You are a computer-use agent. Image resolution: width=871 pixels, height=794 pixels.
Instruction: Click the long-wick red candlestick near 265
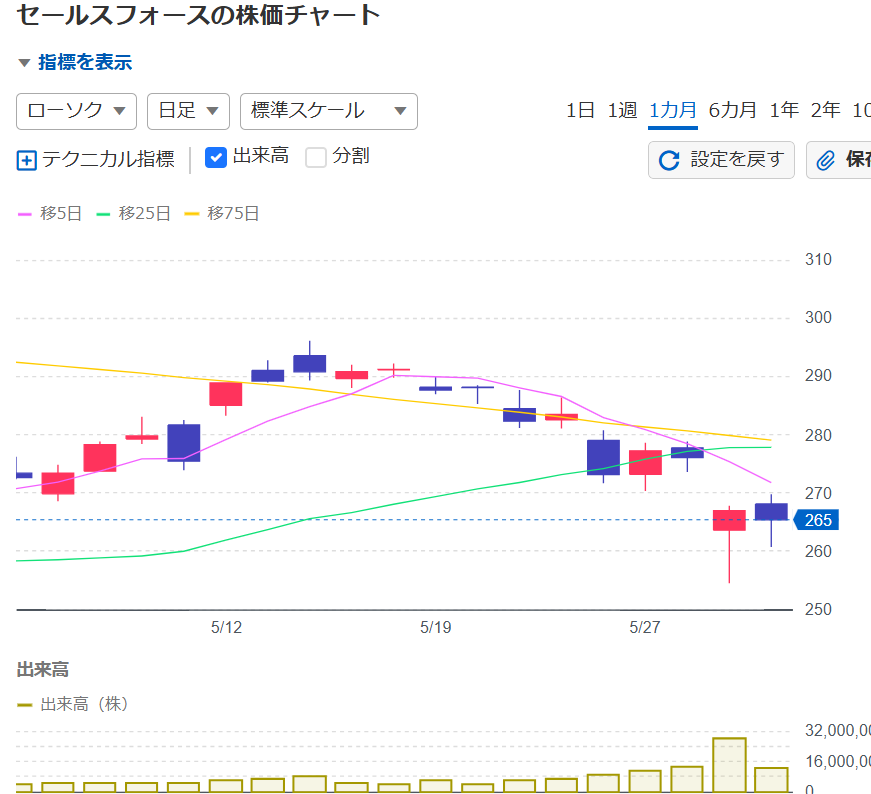[729, 521]
